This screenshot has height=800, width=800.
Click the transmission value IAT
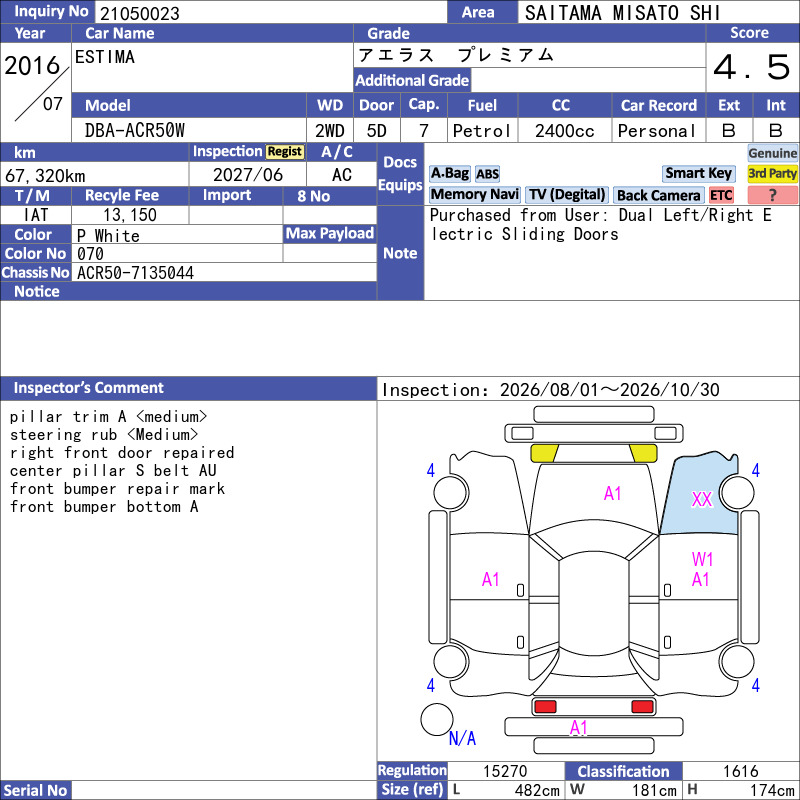click(36, 215)
